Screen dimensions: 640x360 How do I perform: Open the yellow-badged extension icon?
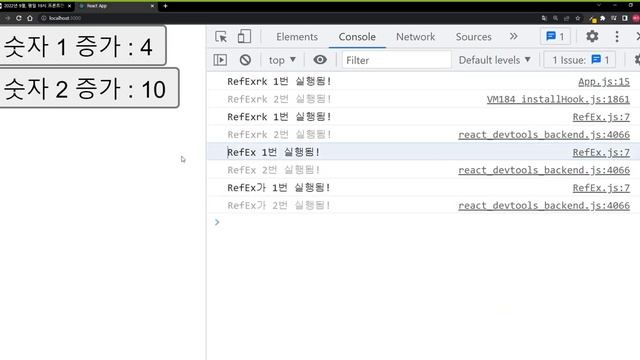click(x=592, y=18)
